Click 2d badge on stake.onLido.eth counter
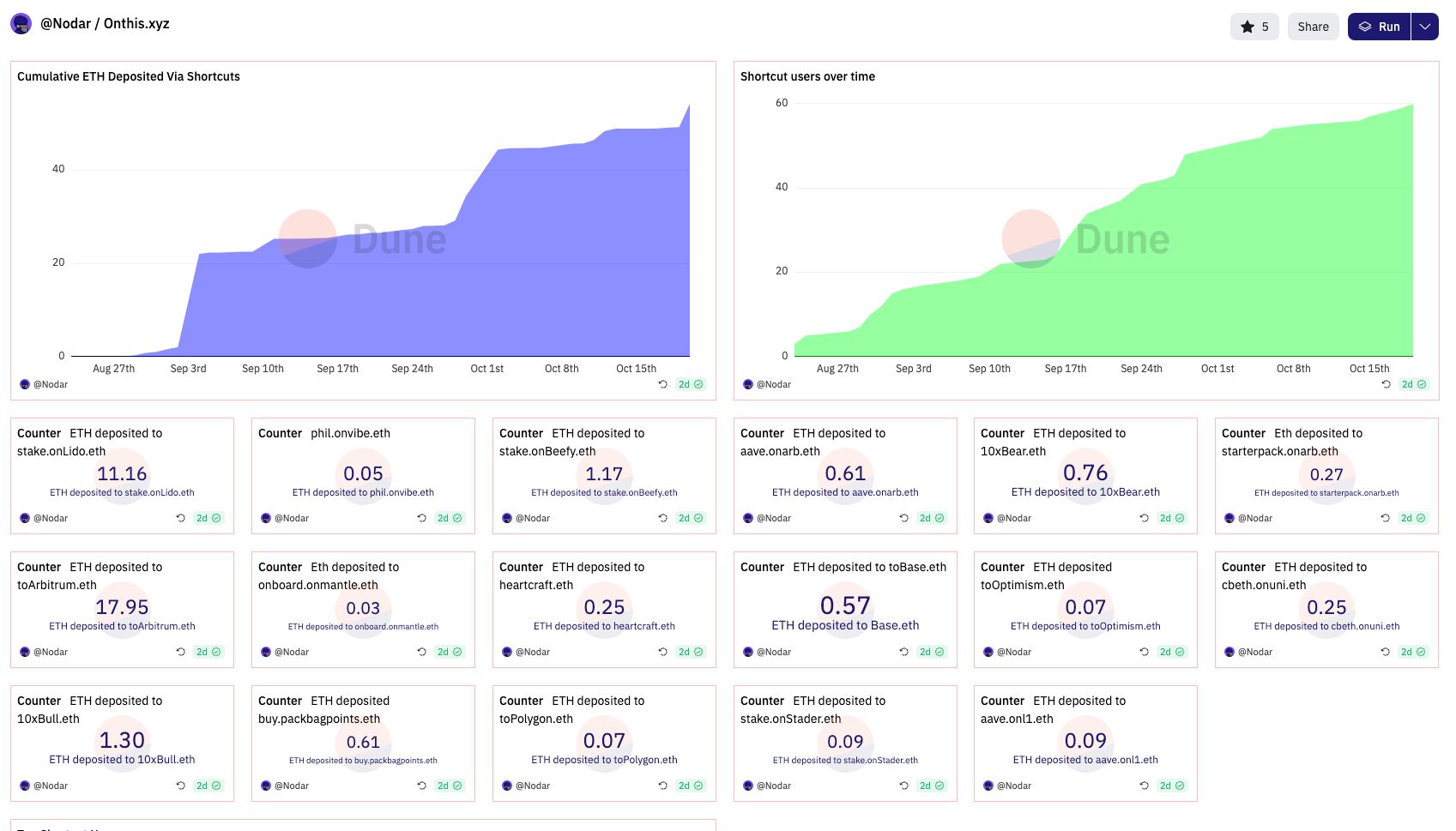Image resolution: width=1456 pixels, height=831 pixels. pyautogui.click(x=208, y=518)
